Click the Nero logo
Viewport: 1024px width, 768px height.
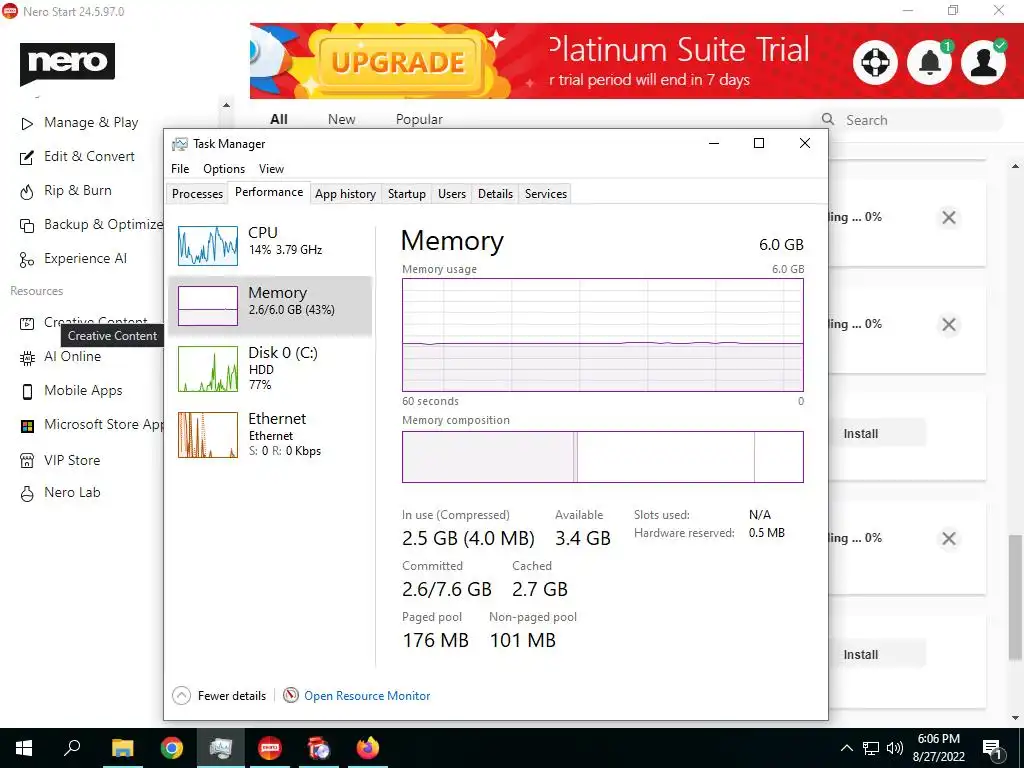click(67, 63)
